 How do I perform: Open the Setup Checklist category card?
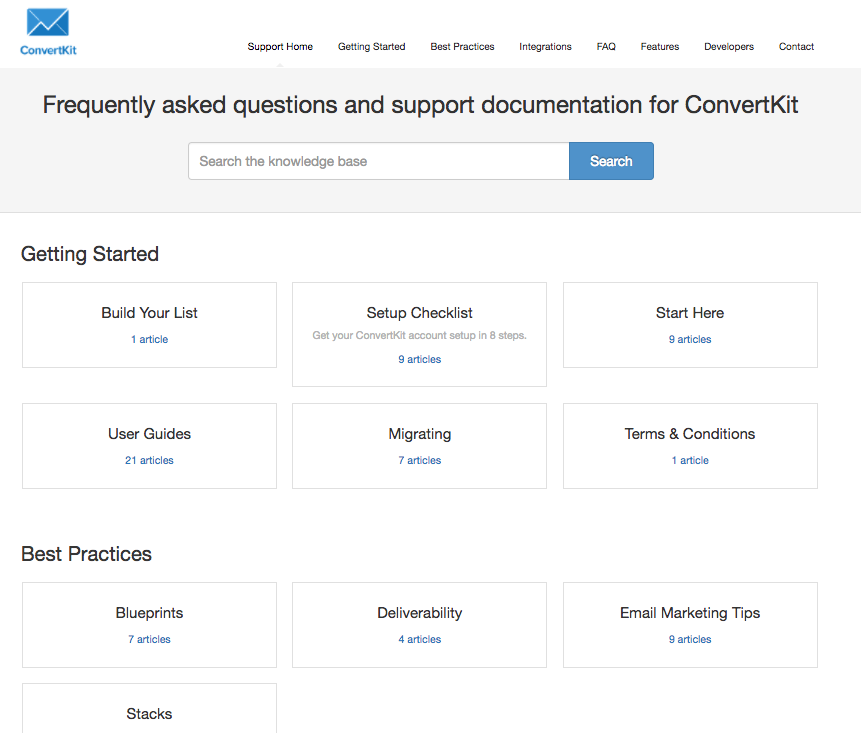419,333
